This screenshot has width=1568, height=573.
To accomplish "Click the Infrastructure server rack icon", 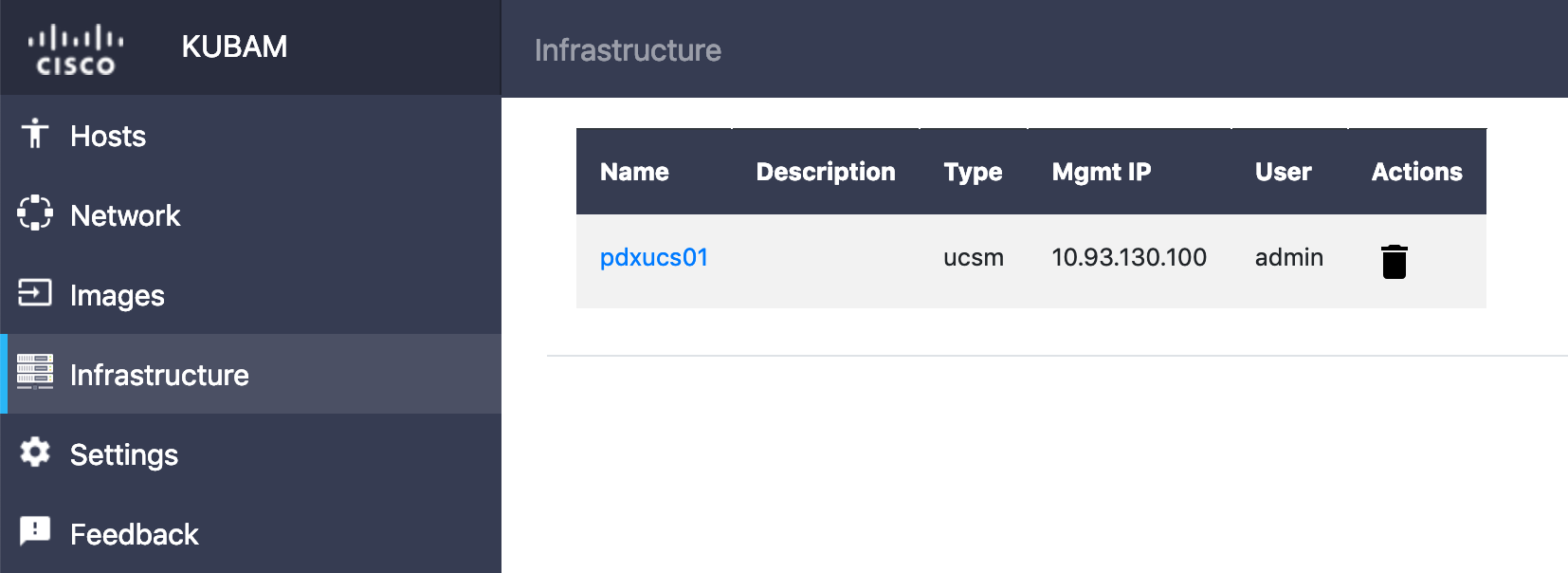I will [x=35, y=373].
